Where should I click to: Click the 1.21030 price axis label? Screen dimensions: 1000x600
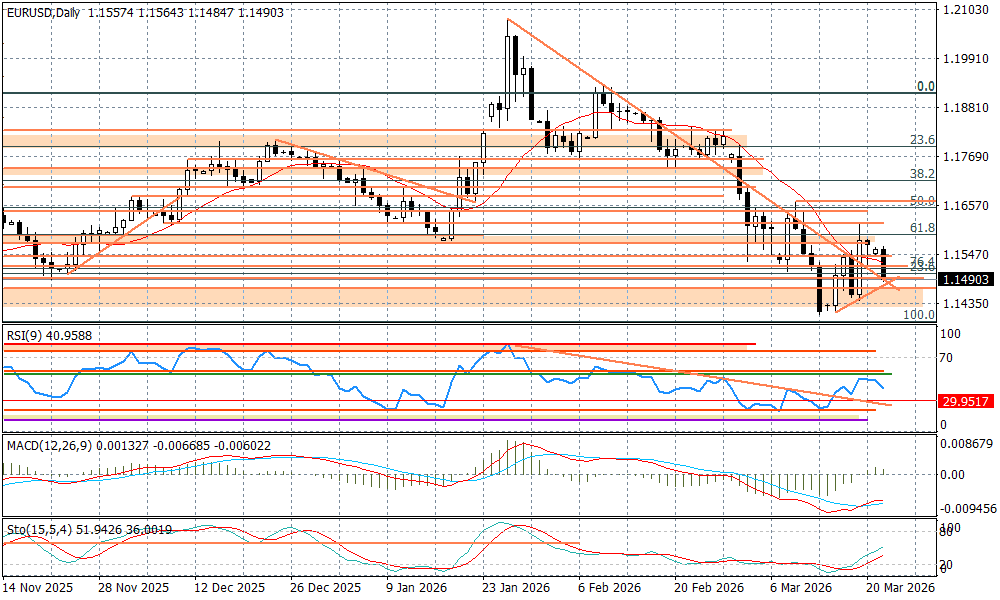[965, 10]
